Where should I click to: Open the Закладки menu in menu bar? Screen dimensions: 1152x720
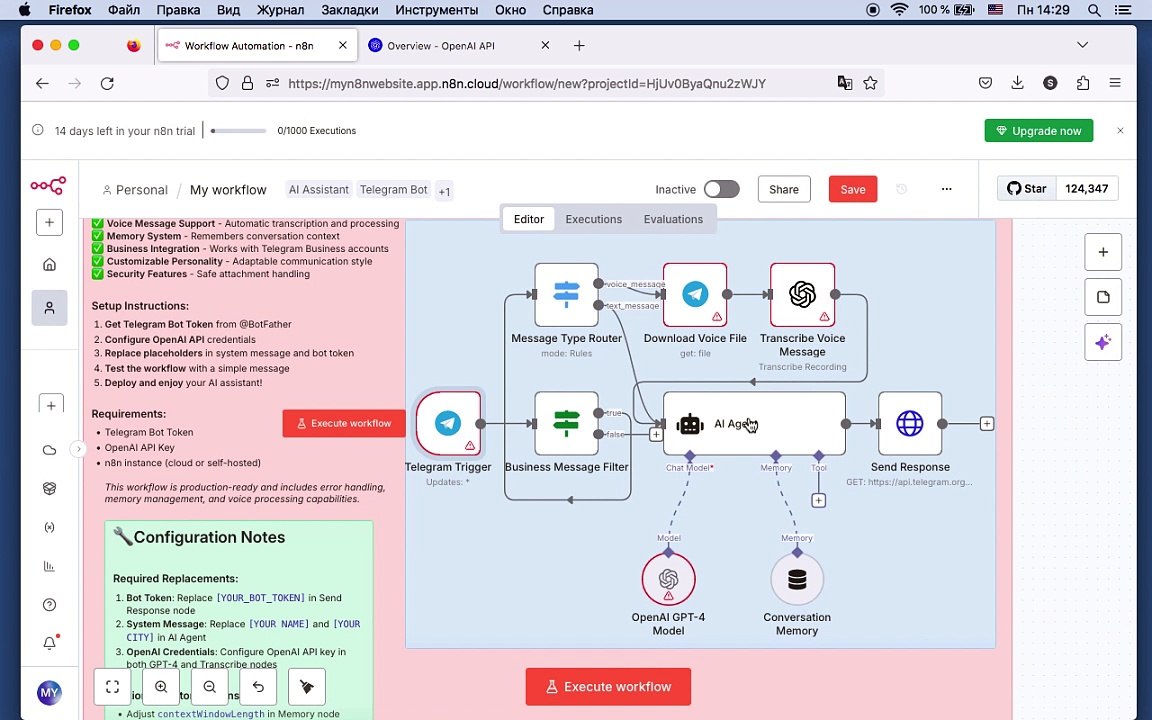[350, 10]
